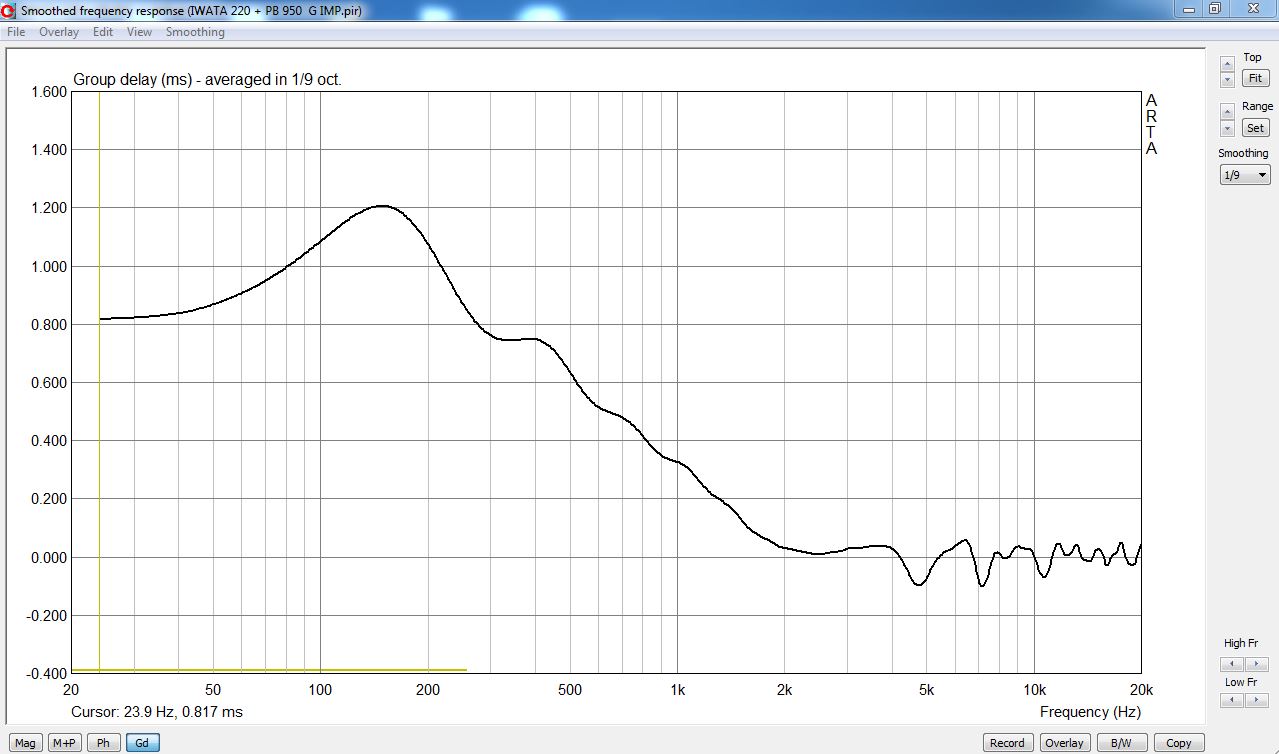Click the Fit button
The width and height of the screenshot is (1279, 754).
coord(1254,78)
